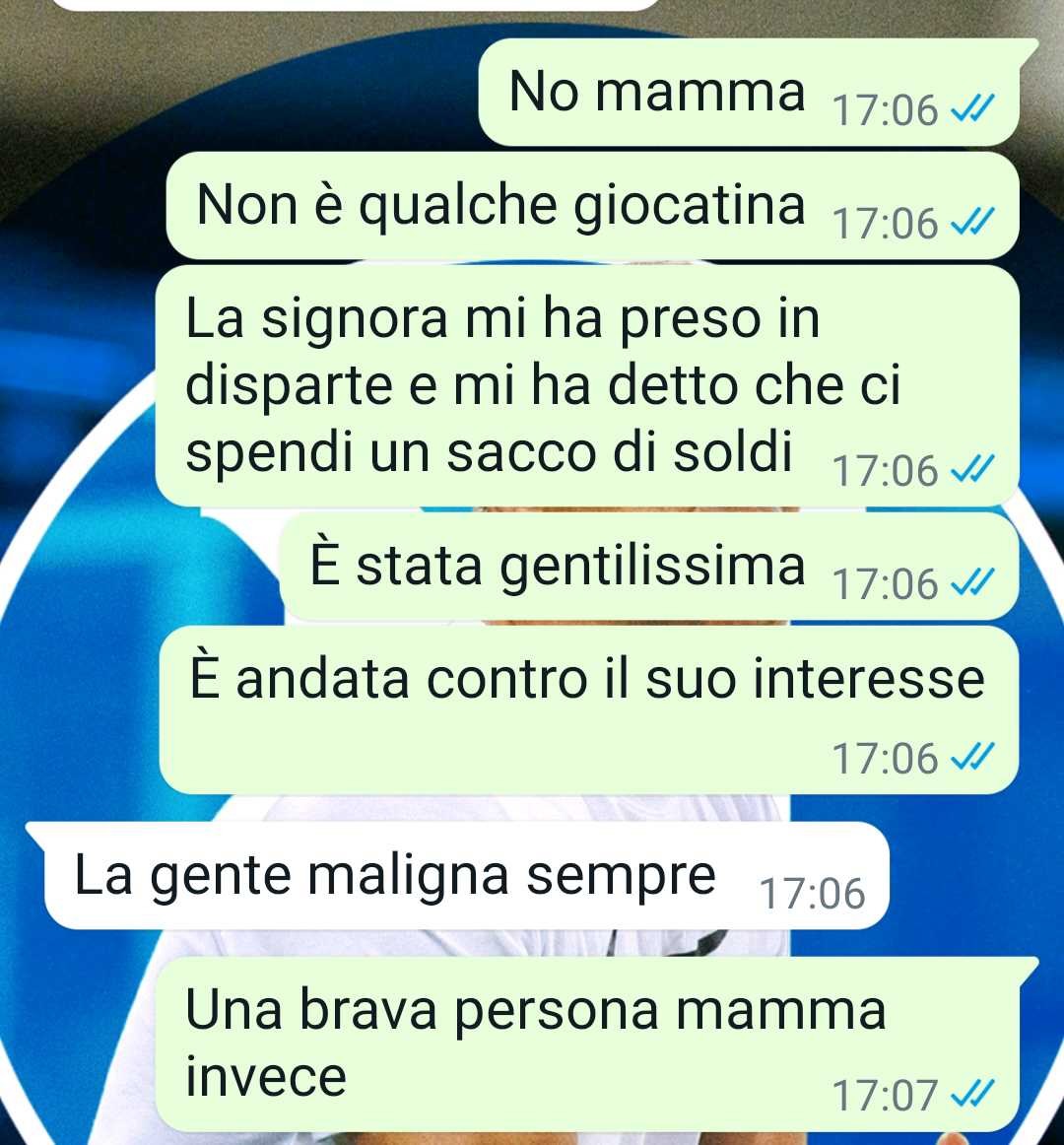The image size is (1064, 1145).
Task: Select the "La signora mi ha preso in disparte" message
Action: click(x=587, y=386)
